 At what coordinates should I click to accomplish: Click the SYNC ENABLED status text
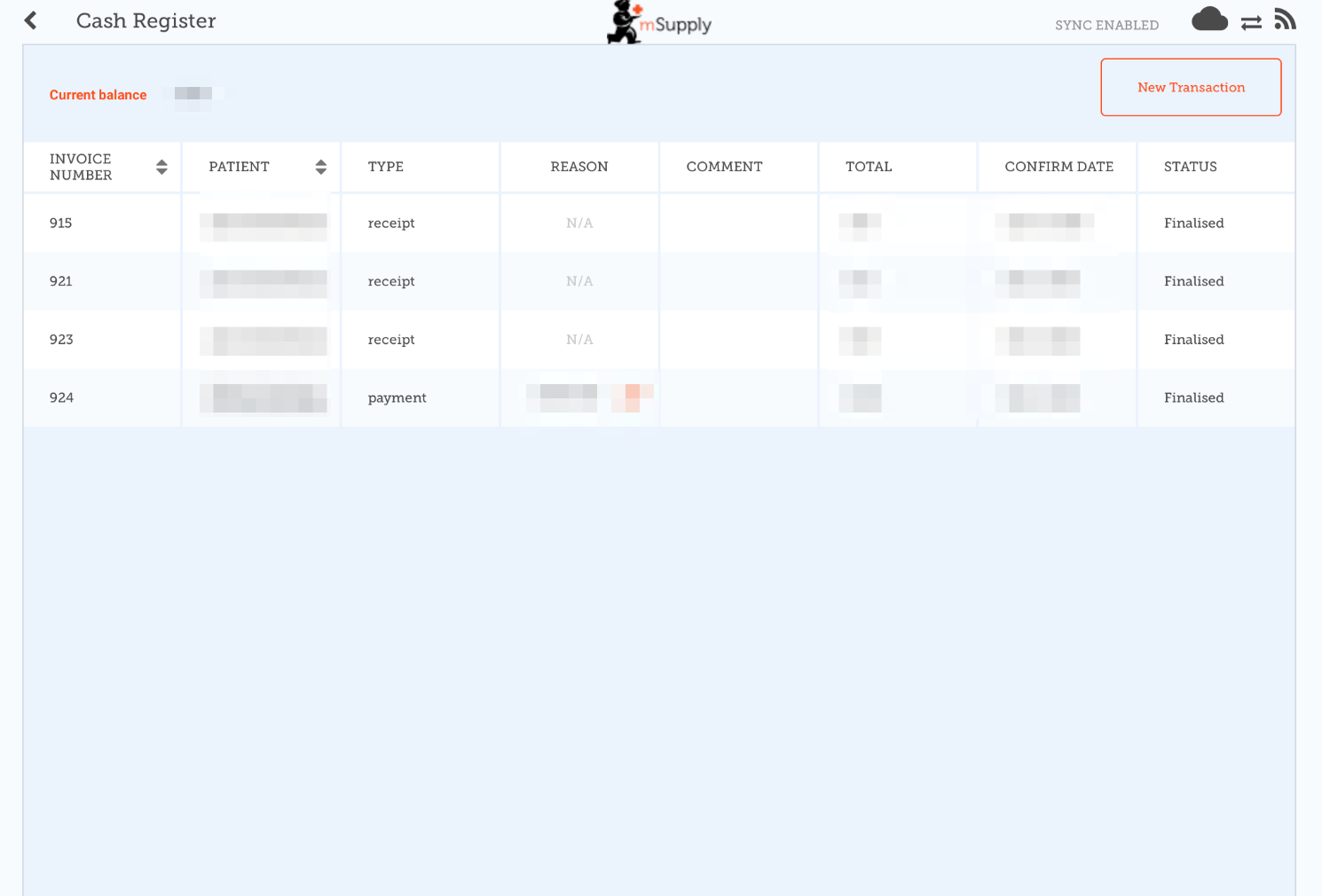[x=1106, y=25]
